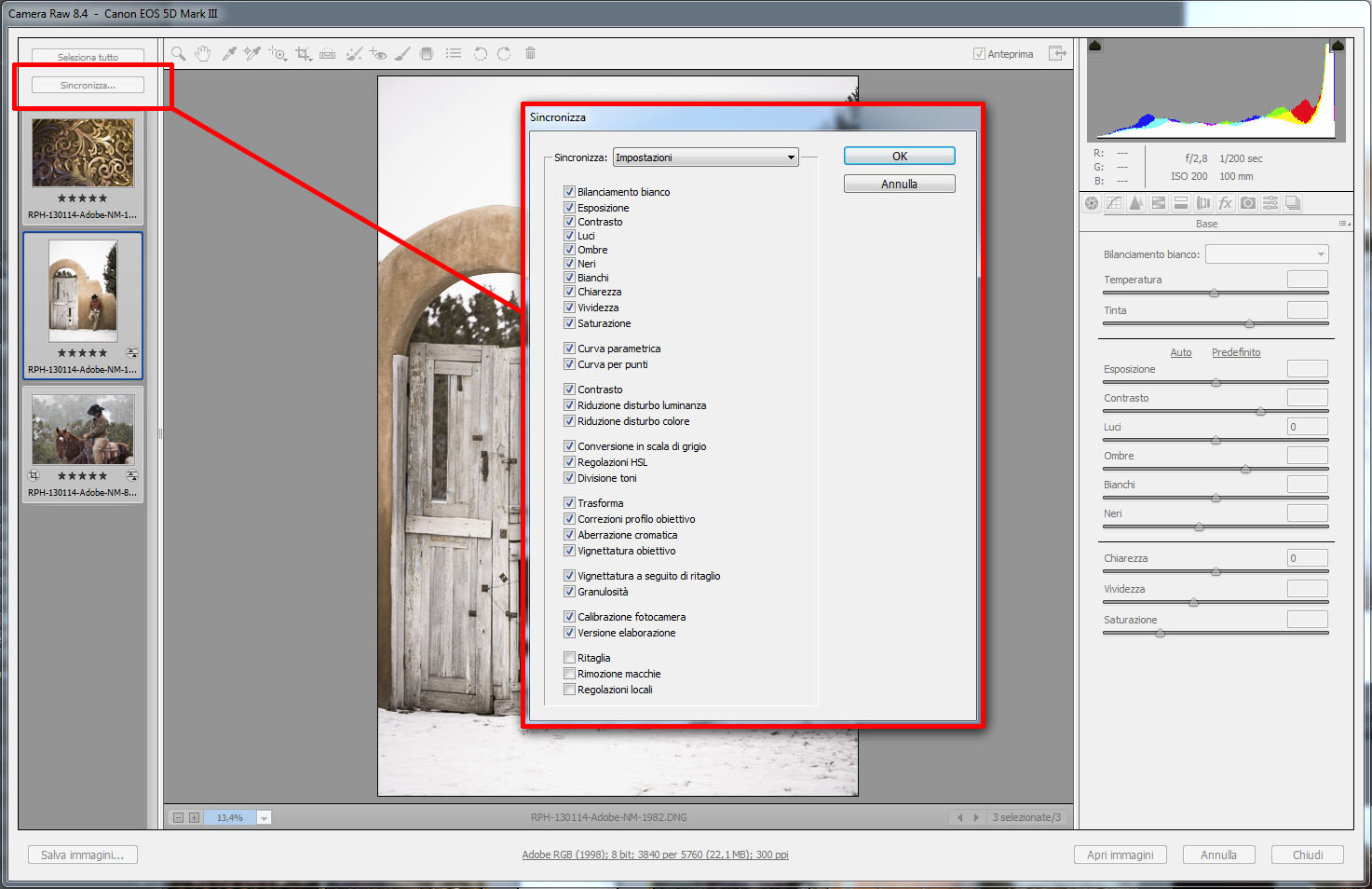Select the Hand tool
The width and height of the screenshot is (1372, 889).
pos(202,54)
